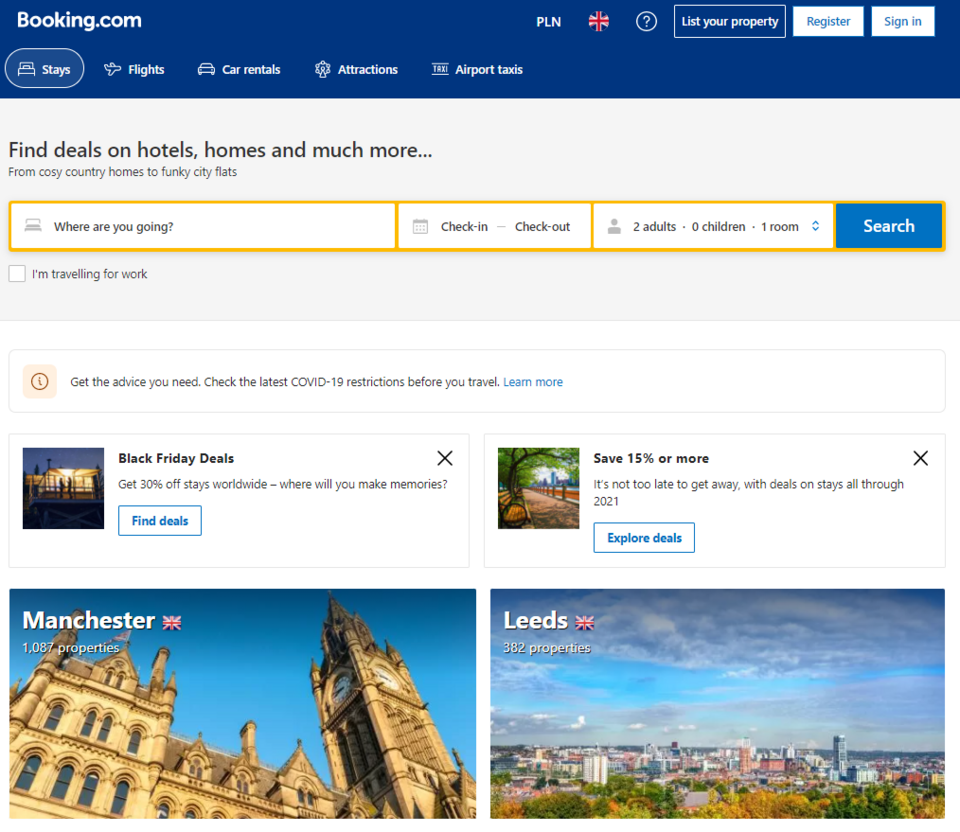Image resolution: width=960 pixels, height=832 pixels.
Task: Click the 382 properties text
Action: pyautogui.click(x=547, y=648)
